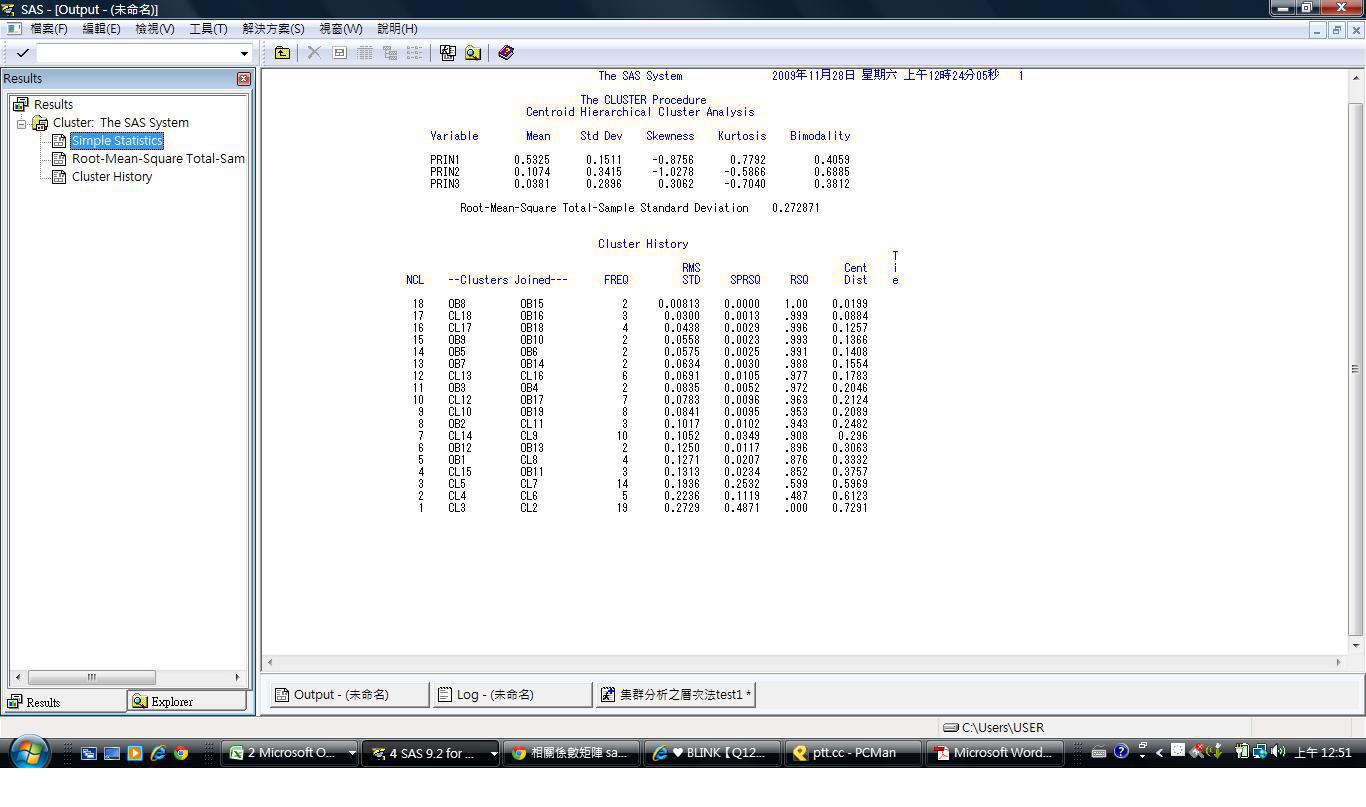Select Root-Mean-Square Total-Sam tree item

tap(158, 159)
